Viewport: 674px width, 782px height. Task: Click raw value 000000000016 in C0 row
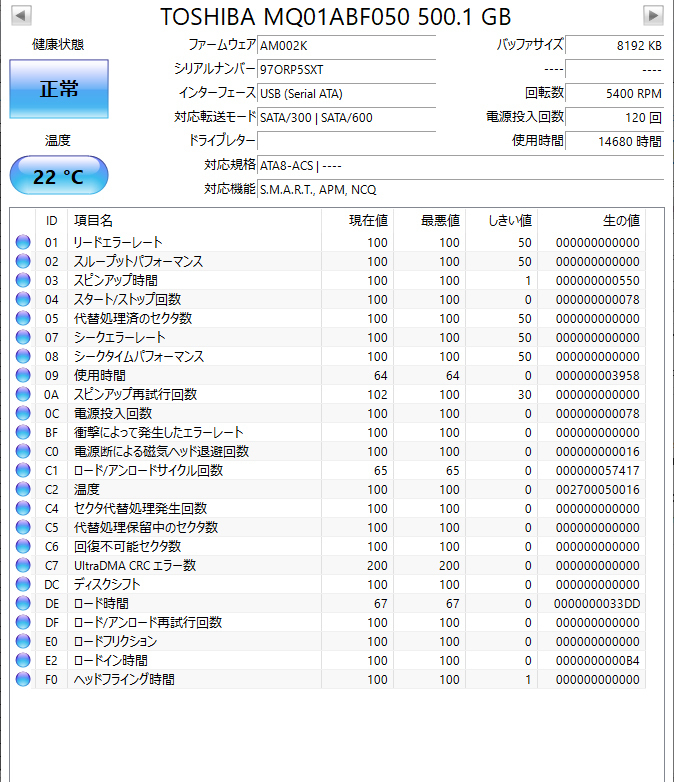pos(598,452)
